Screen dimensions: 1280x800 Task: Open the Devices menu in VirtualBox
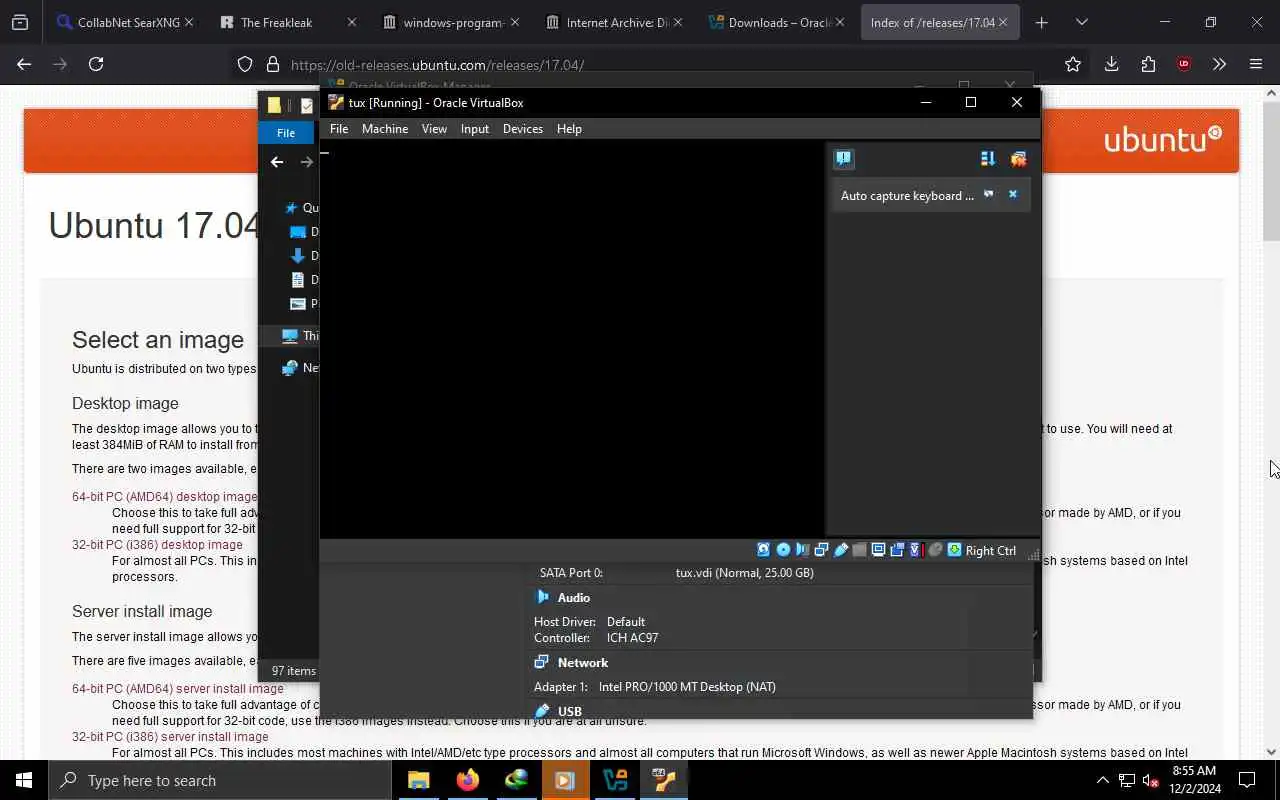(523, 129)
